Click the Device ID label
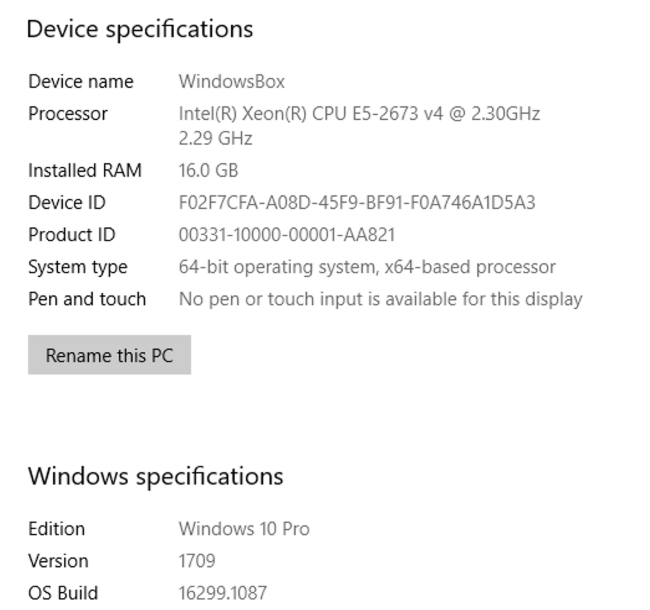This screenshot has height=610, width=650. (66, 203)
